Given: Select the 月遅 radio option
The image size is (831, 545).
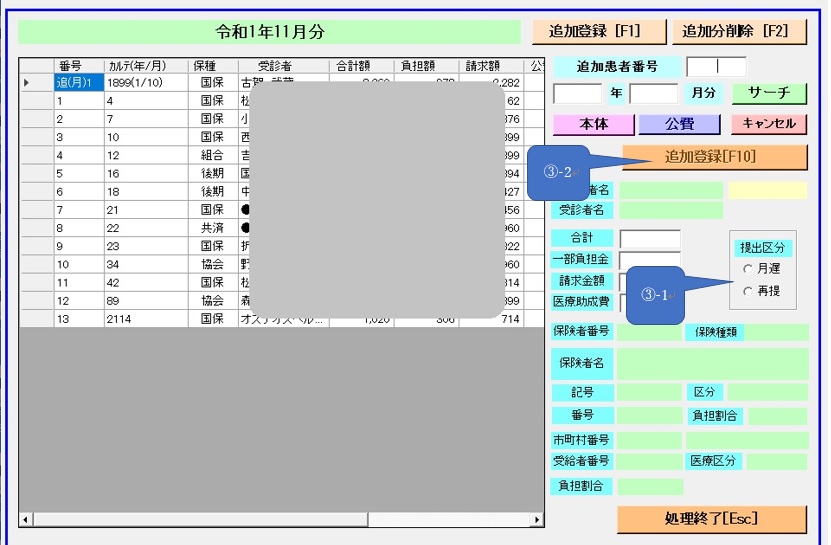Looking at the screenshot, I should click(748, 269).
